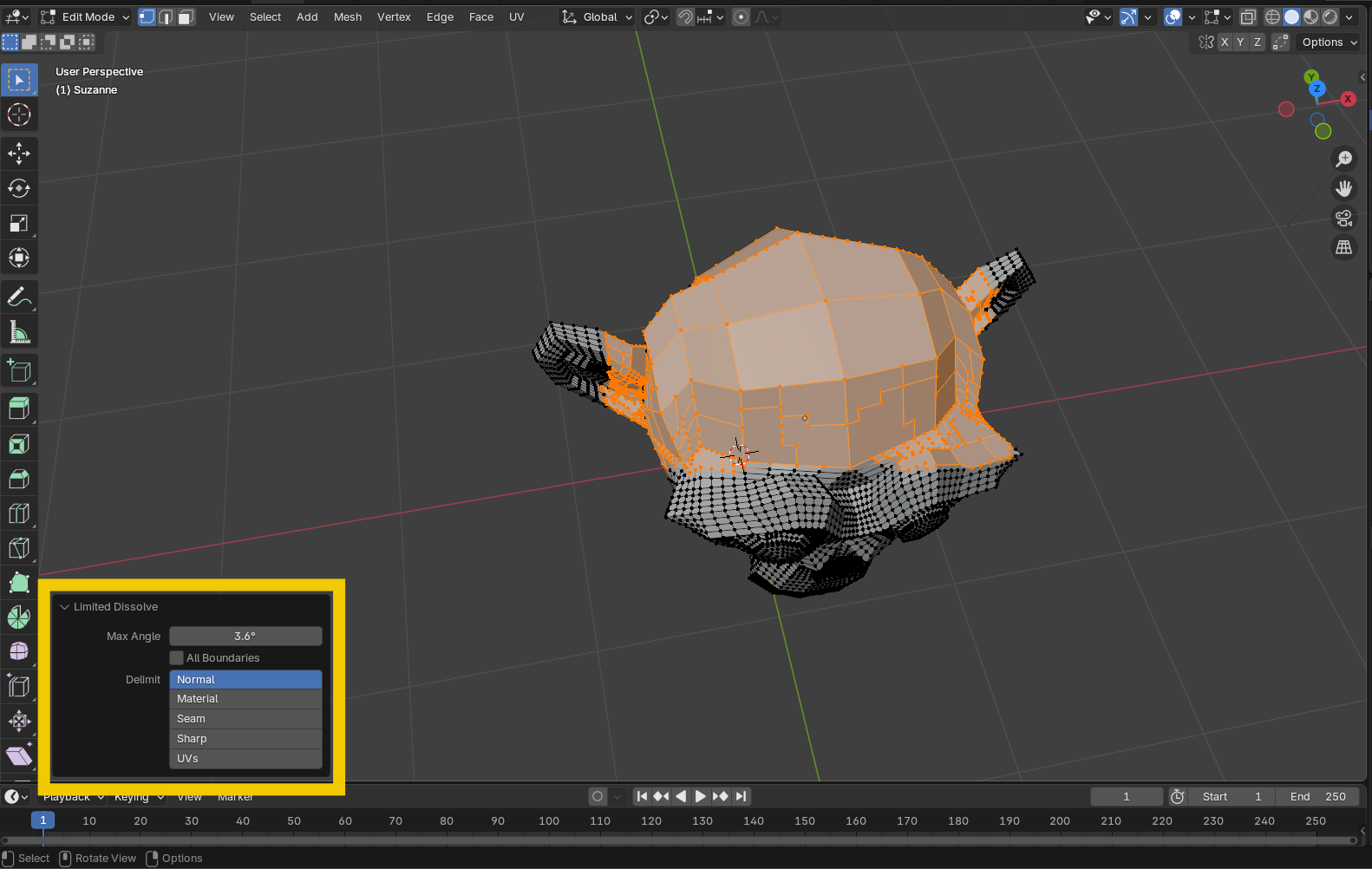Open the Select menu
This screenshot has width=1372, height=869.
(x=265, y=16)
